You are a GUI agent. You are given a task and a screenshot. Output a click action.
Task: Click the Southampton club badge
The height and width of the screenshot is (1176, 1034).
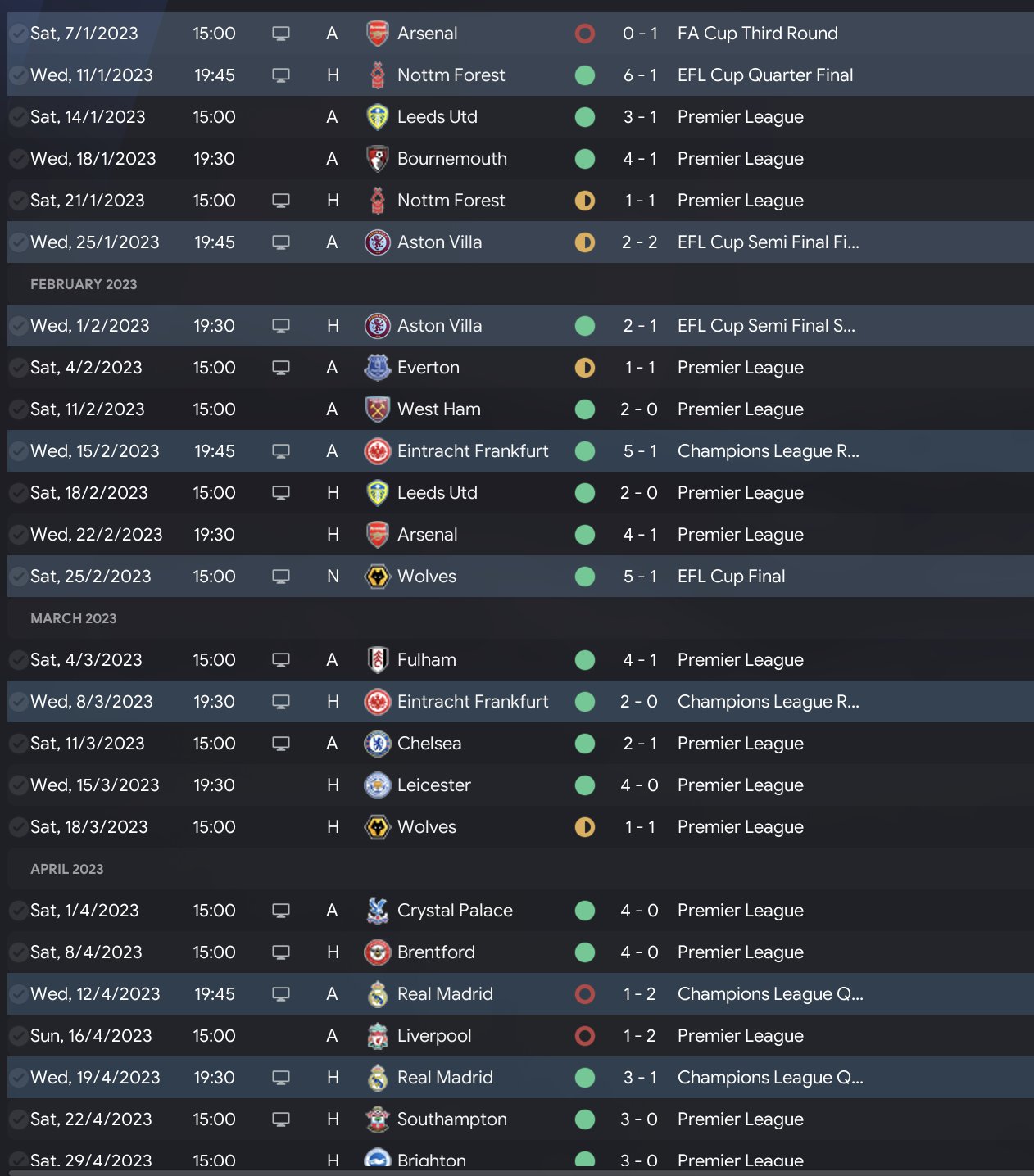377,1119
